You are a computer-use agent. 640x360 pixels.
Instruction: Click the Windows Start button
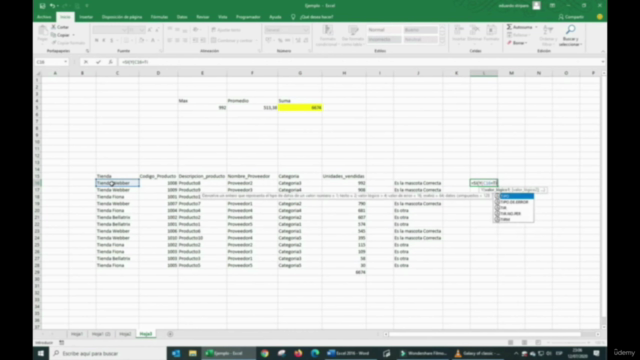tap(41, 353)
